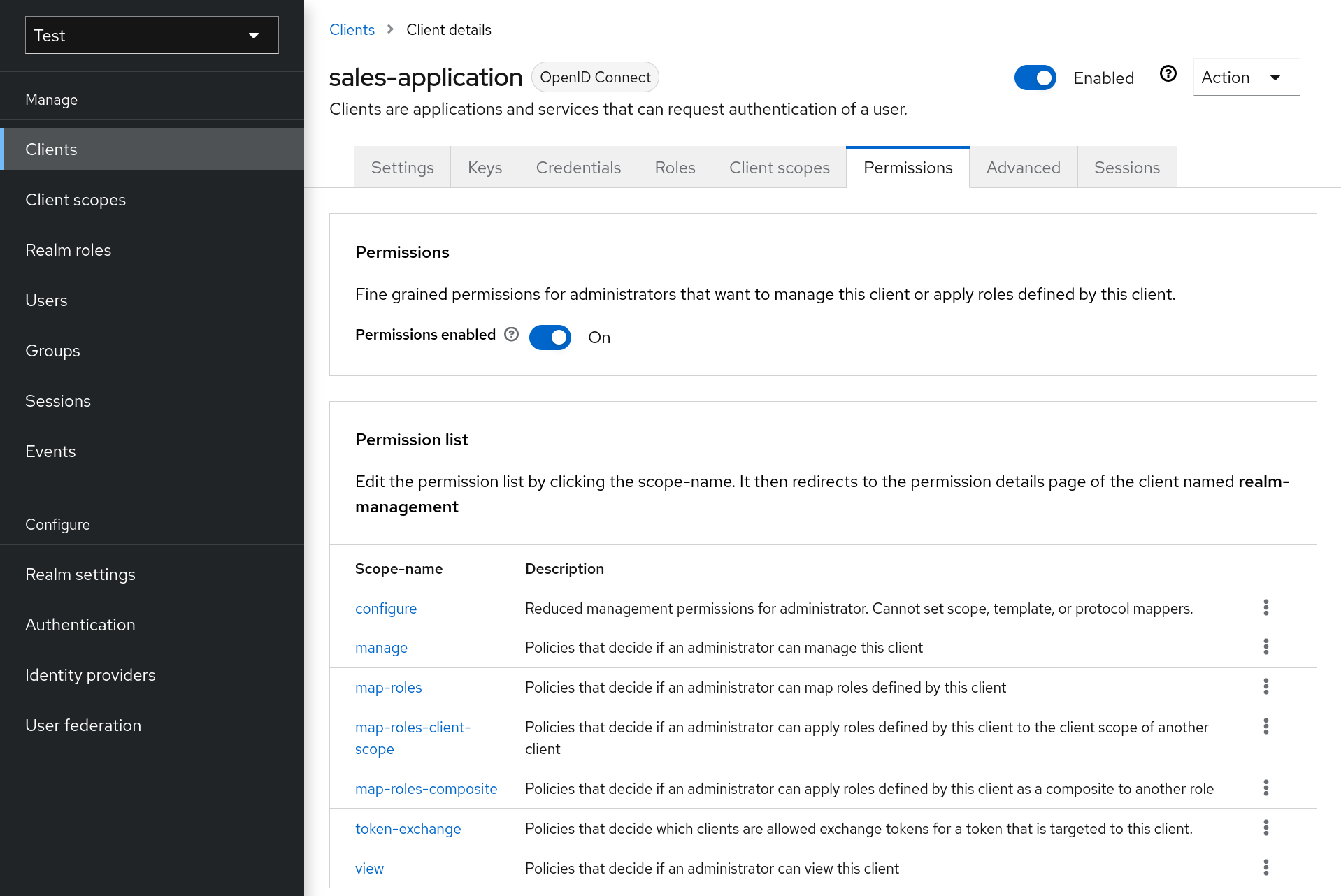Open the kebab menu for map-roles
Screen dimensions: 1341x896
[1266, 687]
